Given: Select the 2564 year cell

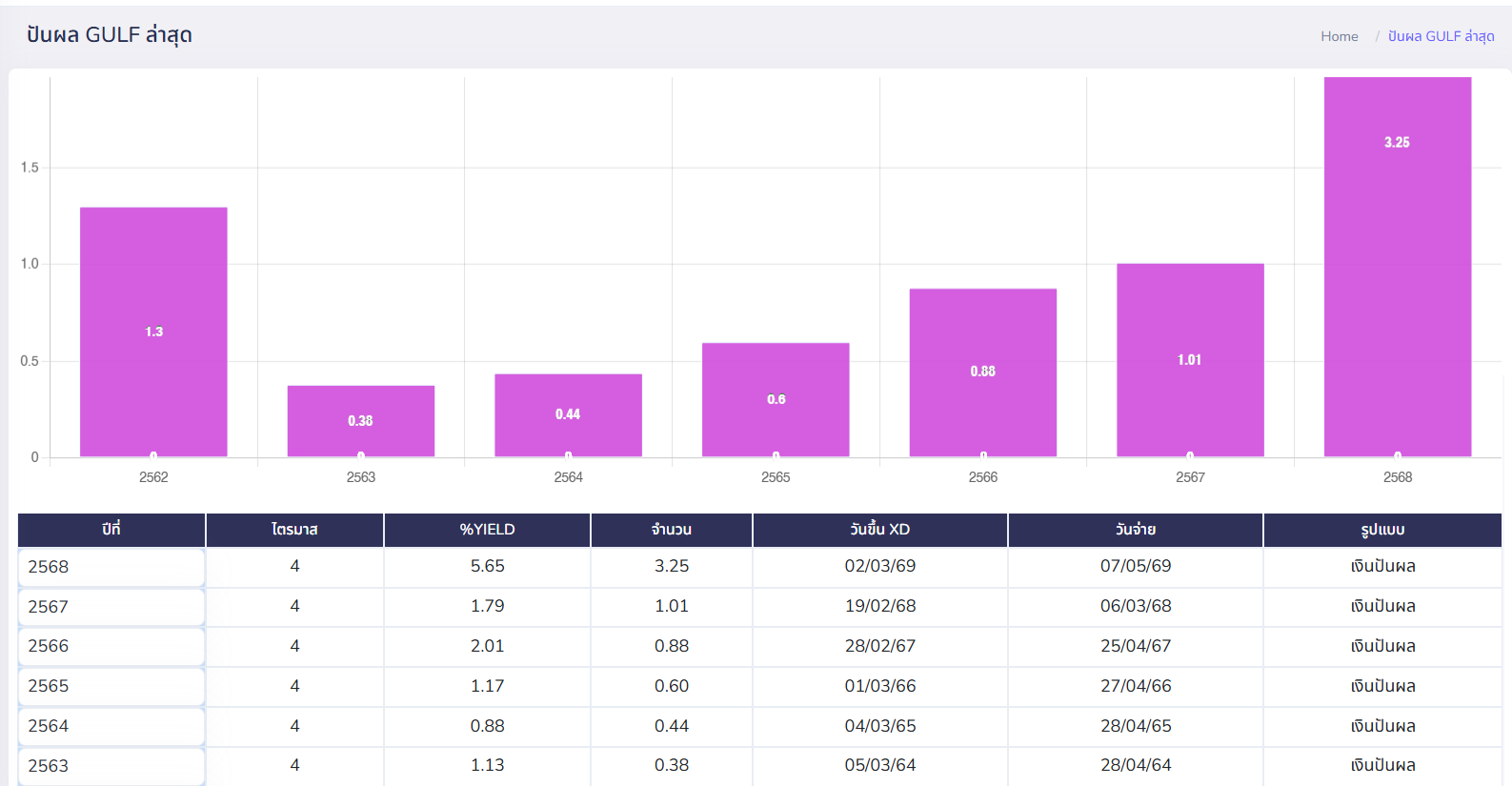Looking at the screenshot, I should pyautogui.click(x=111, y=726).
